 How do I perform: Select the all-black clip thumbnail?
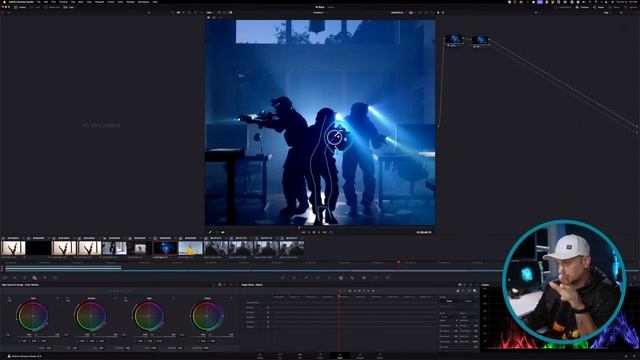pyautogui.click(x=38, y=248)
